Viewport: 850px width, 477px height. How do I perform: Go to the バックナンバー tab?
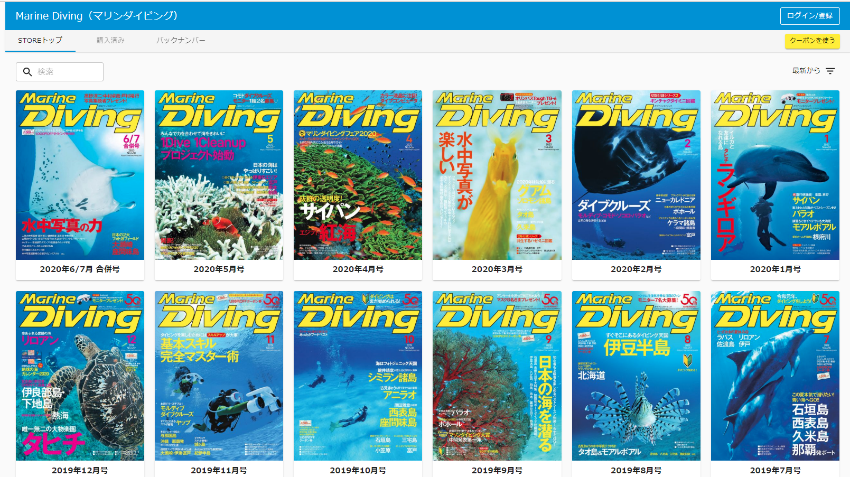(181, 40)
